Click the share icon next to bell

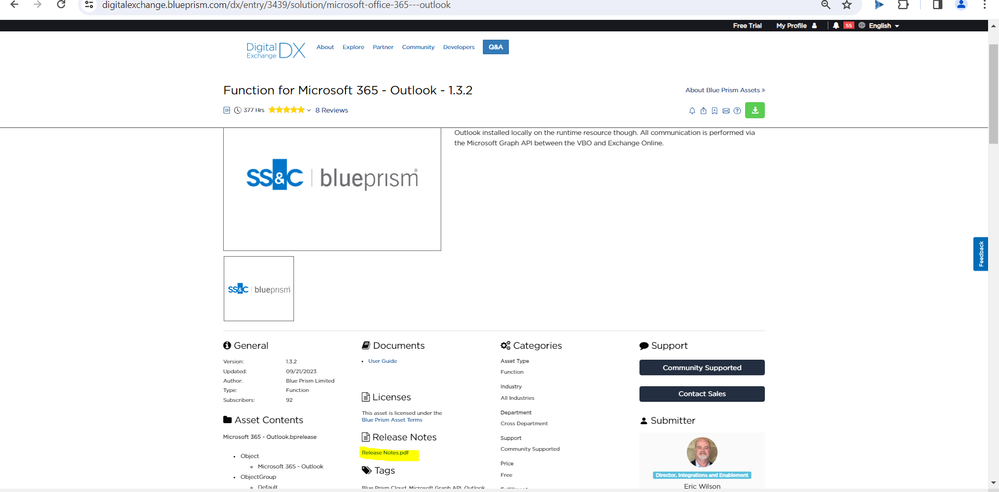pyautogui.click(x=703, y=111)
